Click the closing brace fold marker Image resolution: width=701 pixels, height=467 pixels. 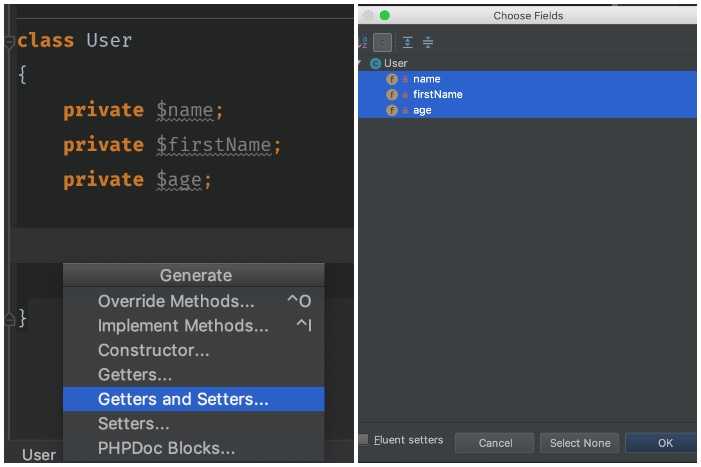9,319
